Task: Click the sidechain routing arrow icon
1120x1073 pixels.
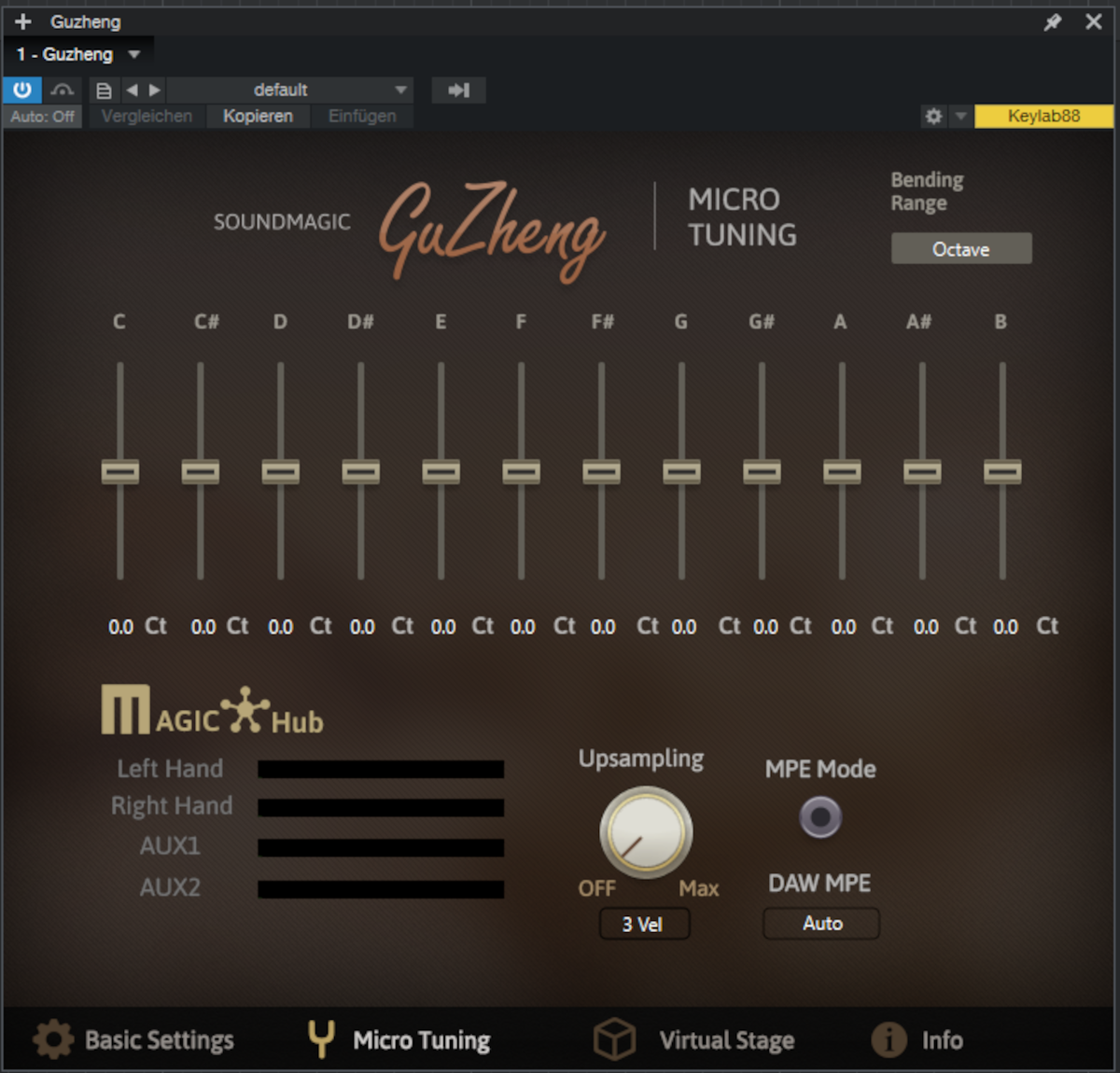Action: tap(458, 91)
